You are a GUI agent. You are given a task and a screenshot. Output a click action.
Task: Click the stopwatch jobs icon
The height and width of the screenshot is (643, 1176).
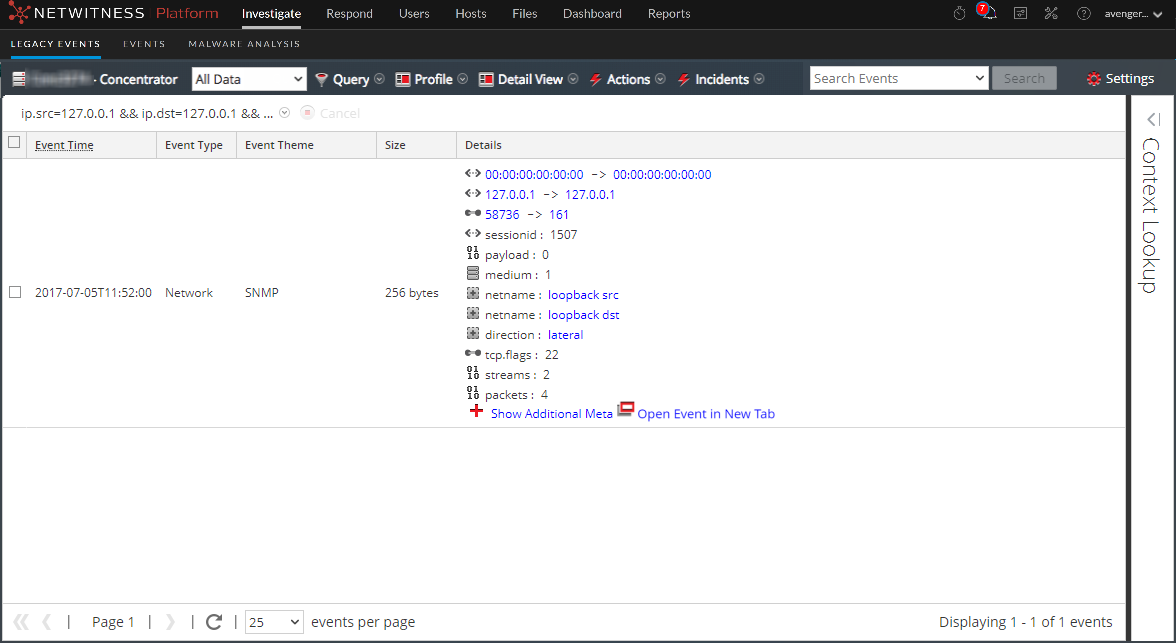(x=959, y=14)
